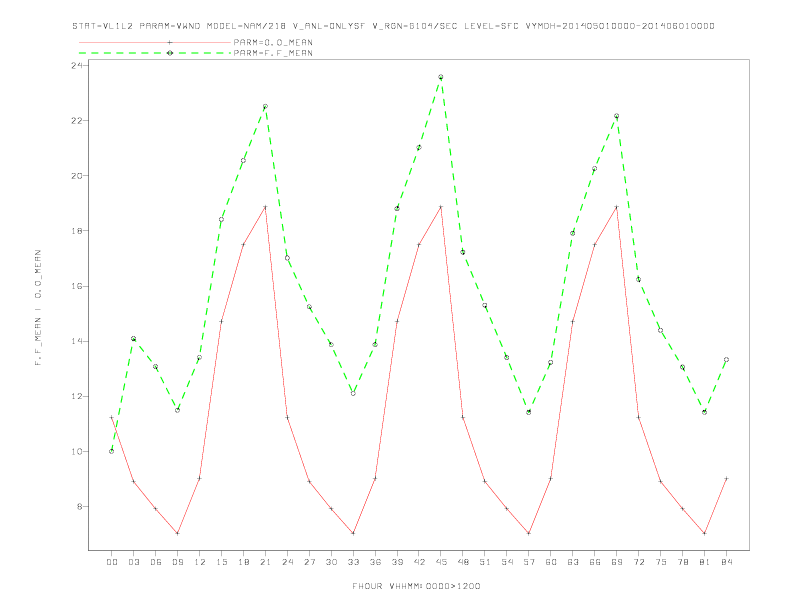Click x-axis tick label 54

pos(507,562)
